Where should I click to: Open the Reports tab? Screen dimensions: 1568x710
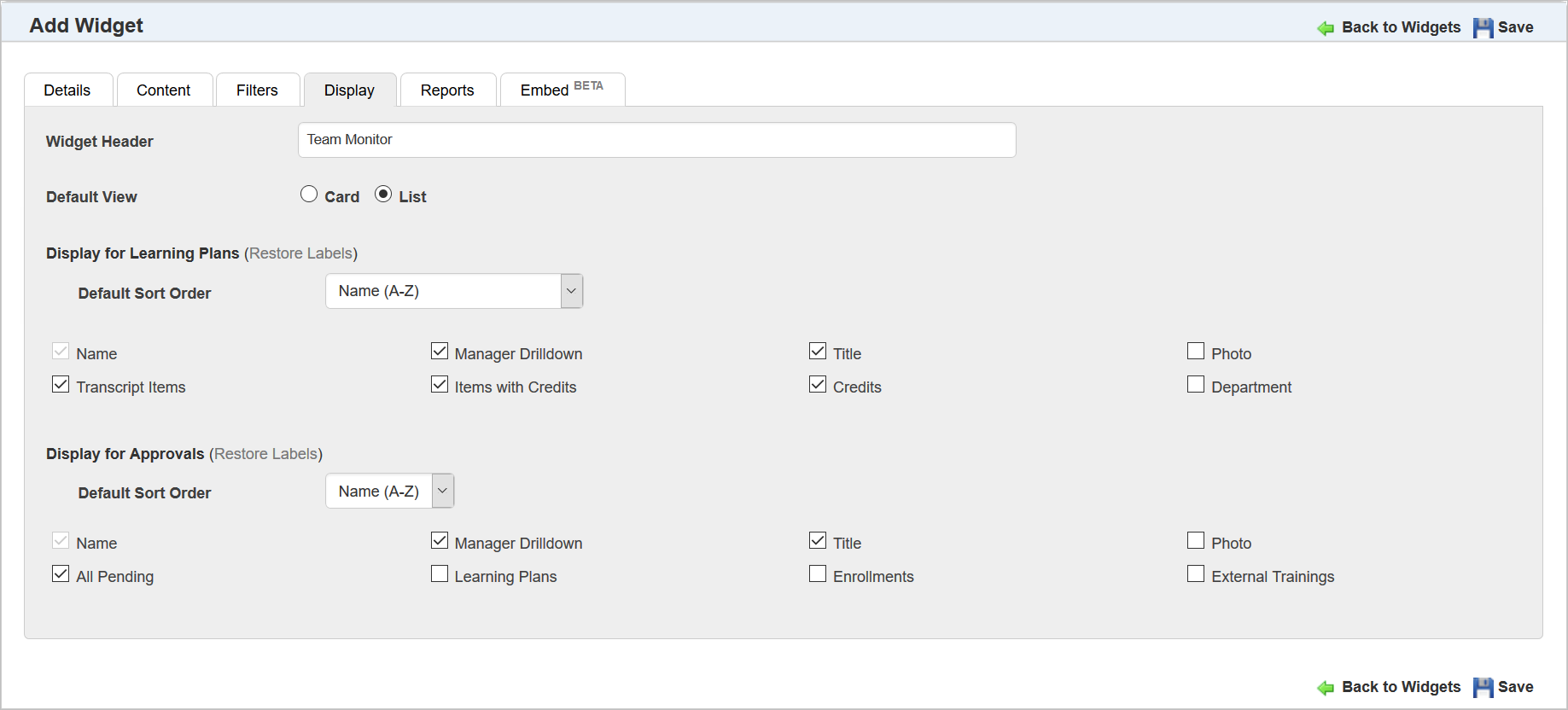click(447, 90)
